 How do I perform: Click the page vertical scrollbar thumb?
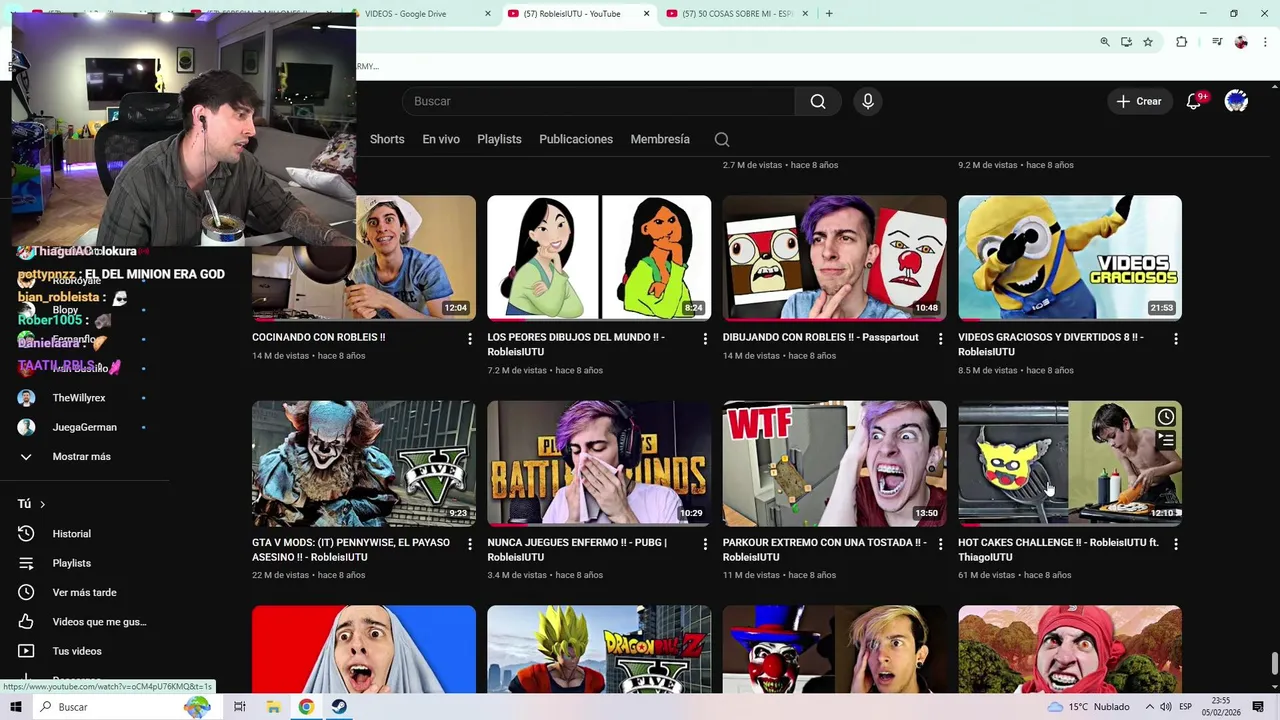pos(1274,664)
